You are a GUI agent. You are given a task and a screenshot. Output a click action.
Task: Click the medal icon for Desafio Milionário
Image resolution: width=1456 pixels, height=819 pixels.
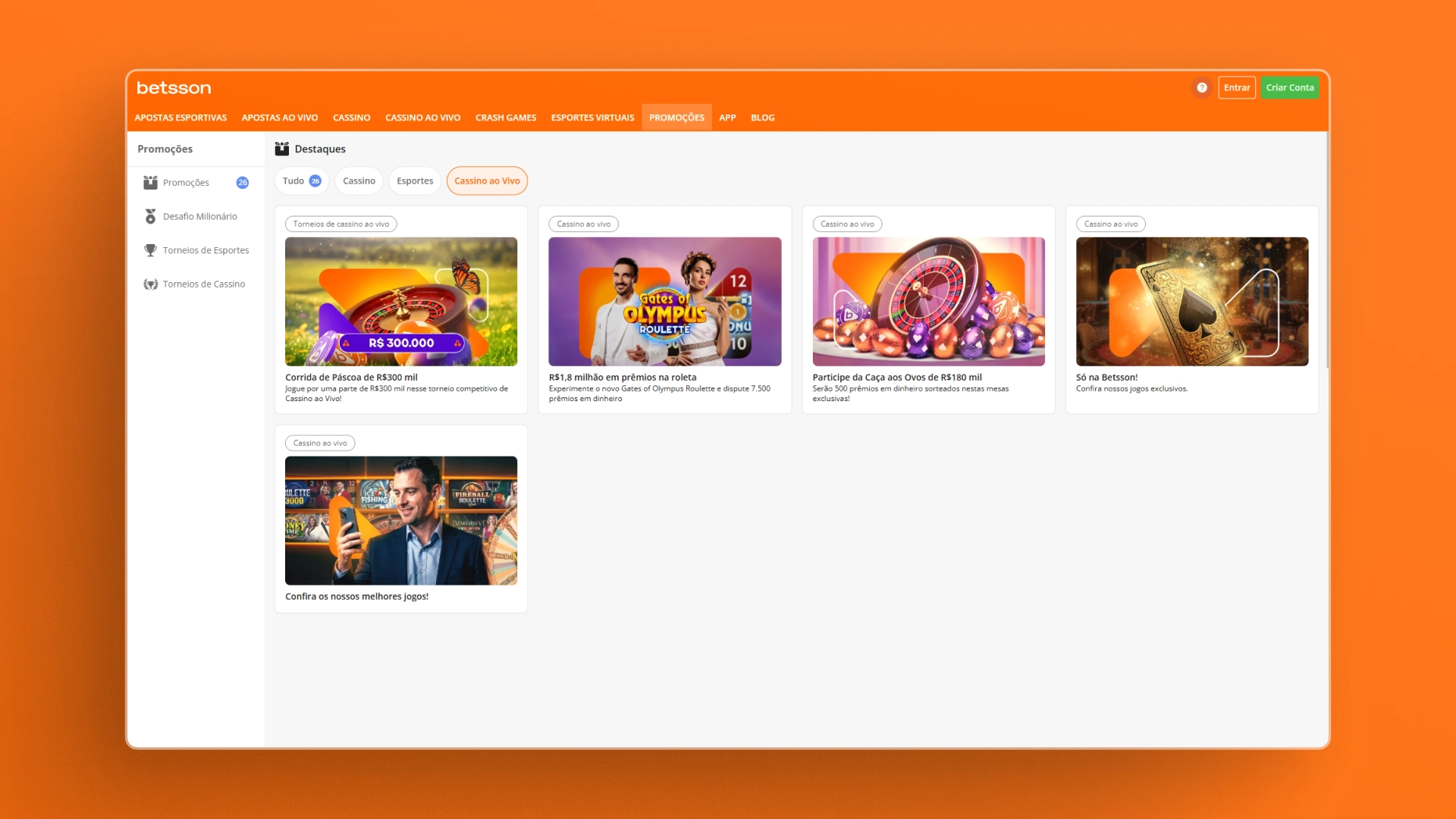point(150,217)
